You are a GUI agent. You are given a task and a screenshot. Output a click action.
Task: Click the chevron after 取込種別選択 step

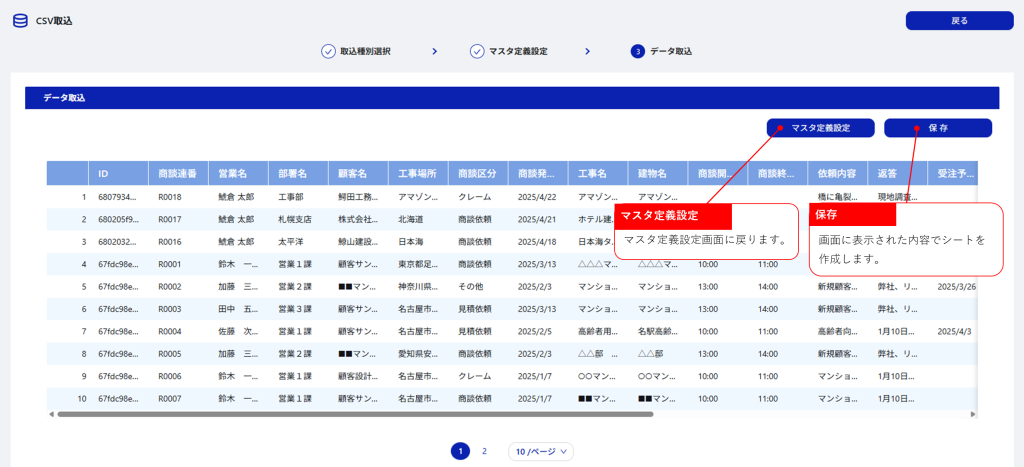click(x=434, y=52)
